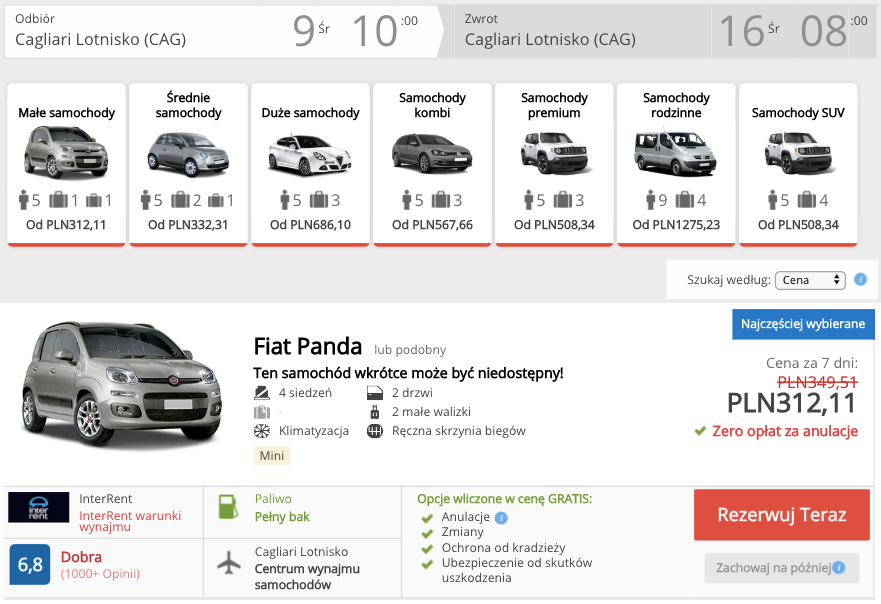Click the Klimatyzacja label

coord(314,431)
